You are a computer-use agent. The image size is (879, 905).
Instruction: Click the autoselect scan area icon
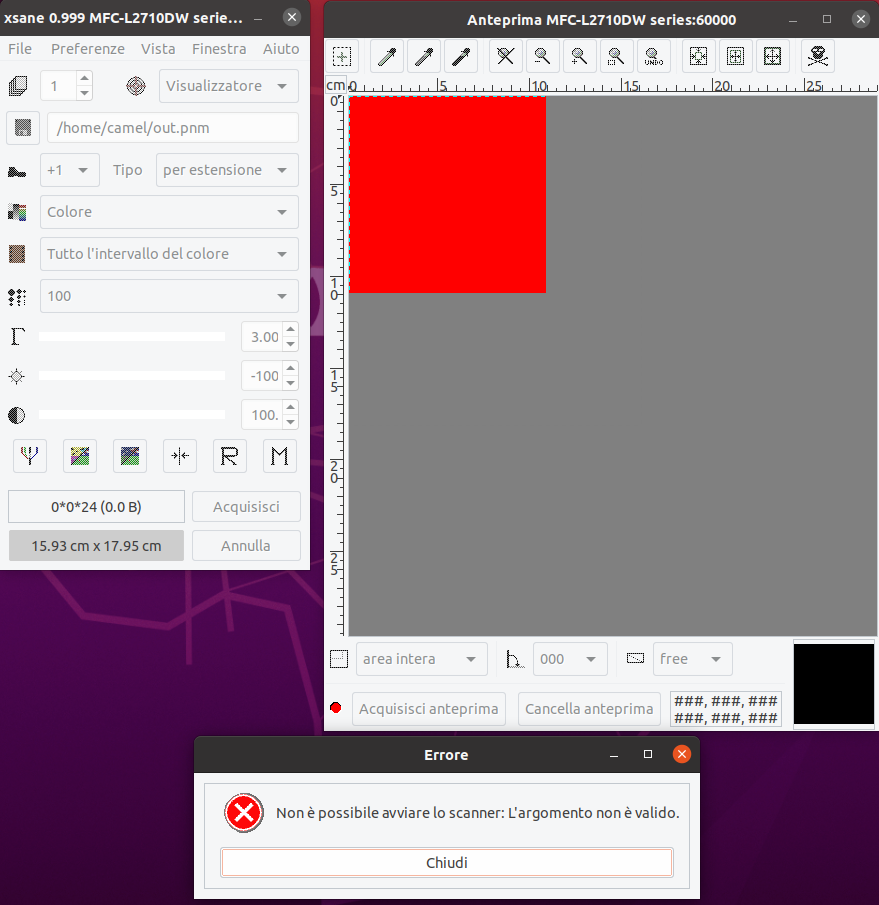click(698, 56)
